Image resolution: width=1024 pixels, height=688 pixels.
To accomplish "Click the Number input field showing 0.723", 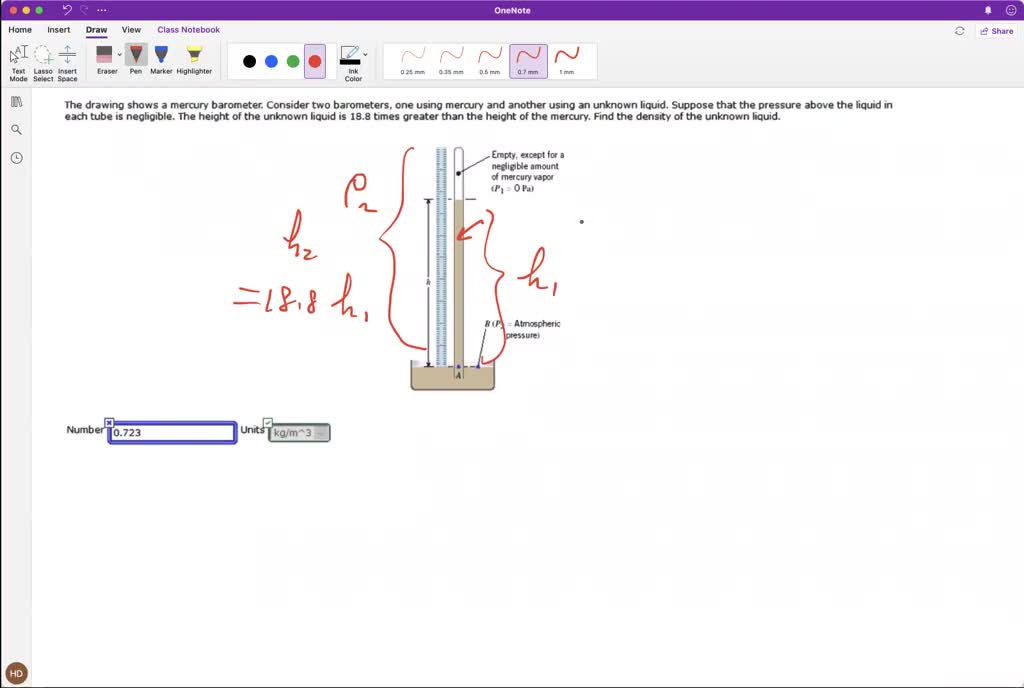I will pyautogui.click(x=172, y=433).
